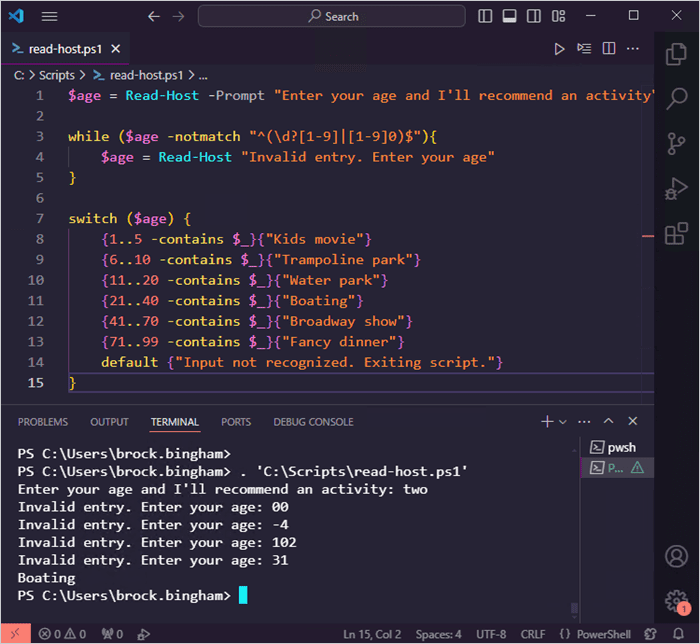Select the read-host.ps1 editor tab
This screenshot has height=644, width=700.
pyautogui.click(x=65, y=49)
